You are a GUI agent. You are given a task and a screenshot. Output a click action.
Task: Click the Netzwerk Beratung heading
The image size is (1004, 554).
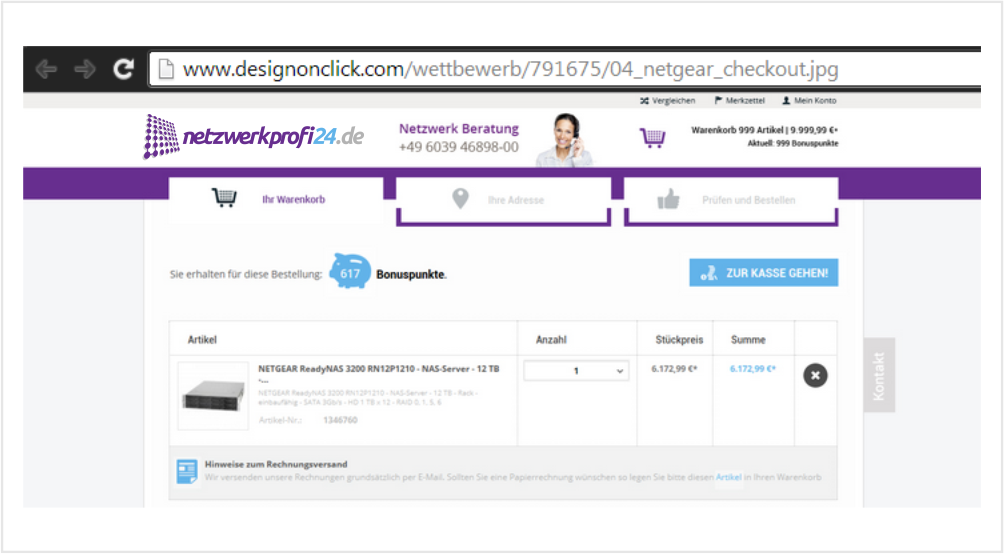pos(458,129)
